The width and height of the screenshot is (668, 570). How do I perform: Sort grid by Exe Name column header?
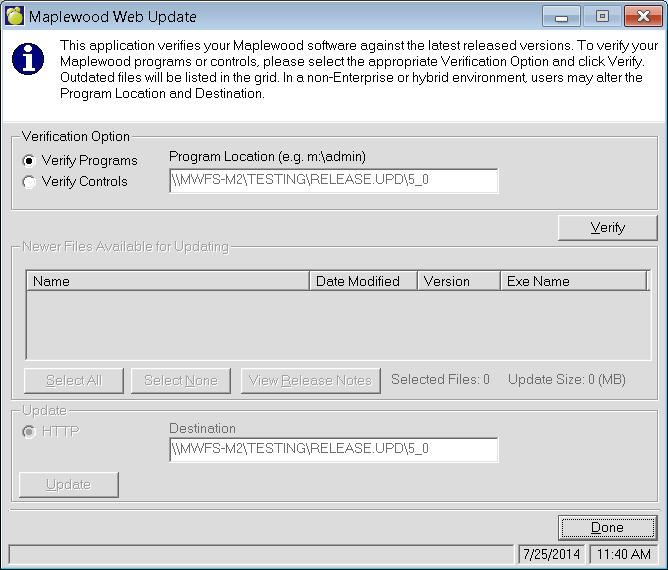(573, 281)
